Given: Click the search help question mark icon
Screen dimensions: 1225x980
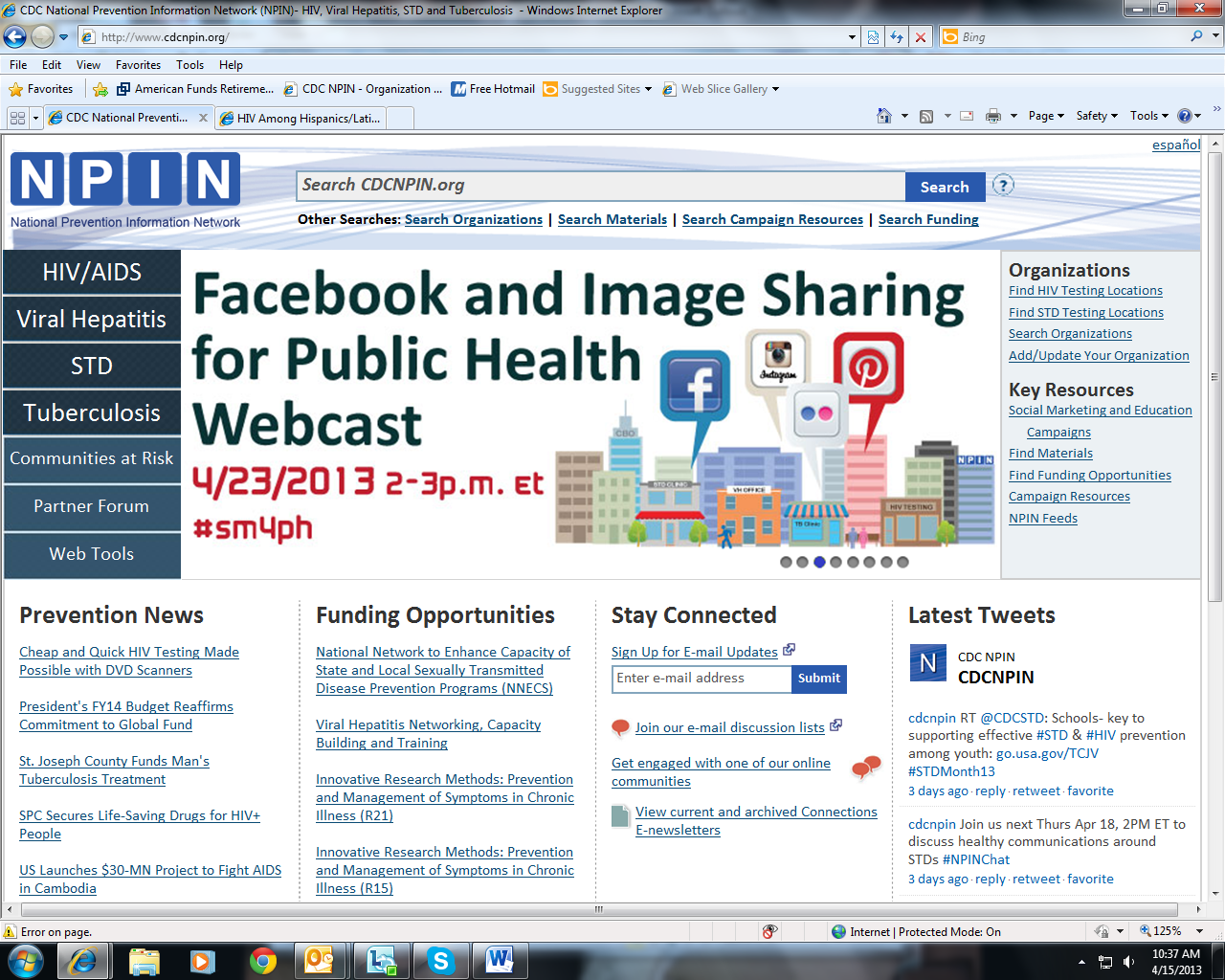Looking at the screenshot, I should click(1003, 186).
